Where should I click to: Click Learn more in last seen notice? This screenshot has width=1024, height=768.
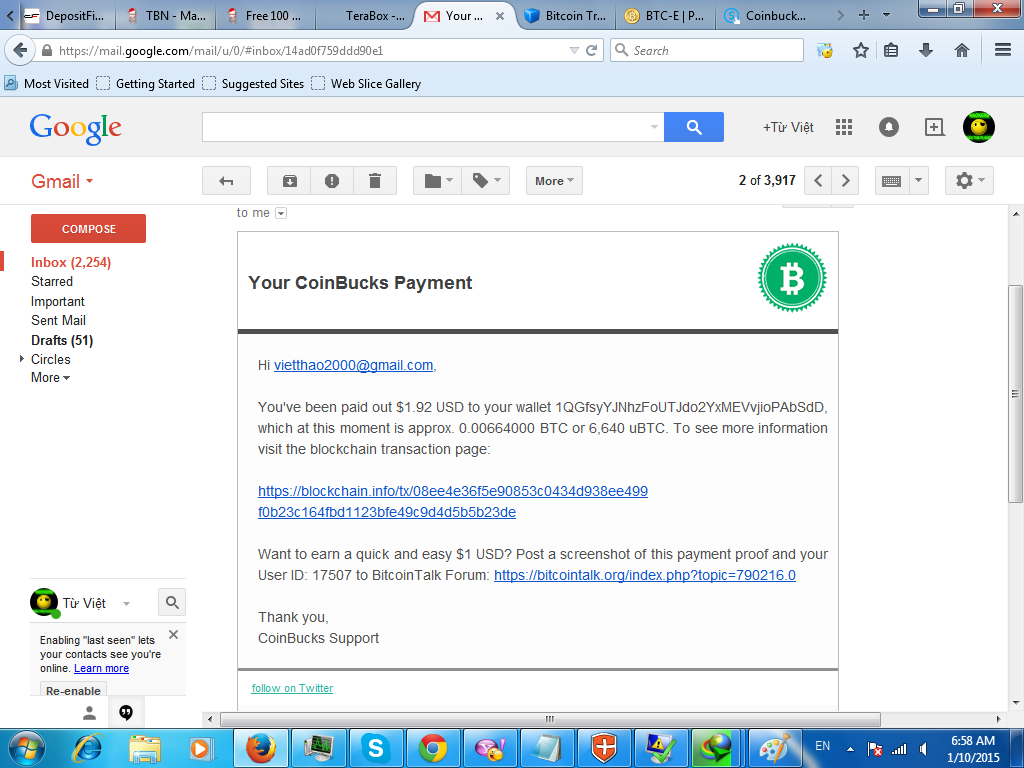(x=101, y=668)
